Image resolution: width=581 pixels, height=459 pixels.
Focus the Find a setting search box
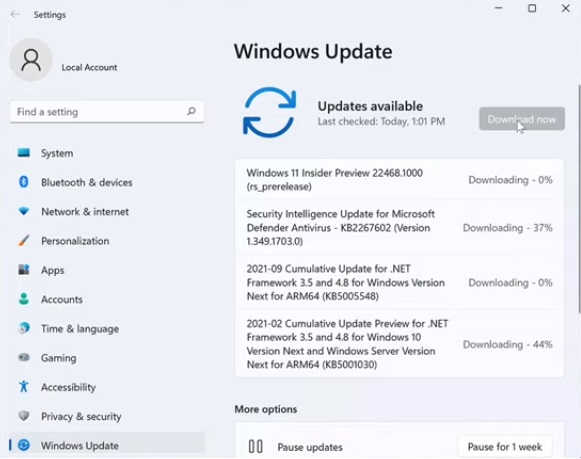click(x=107, y=112)
